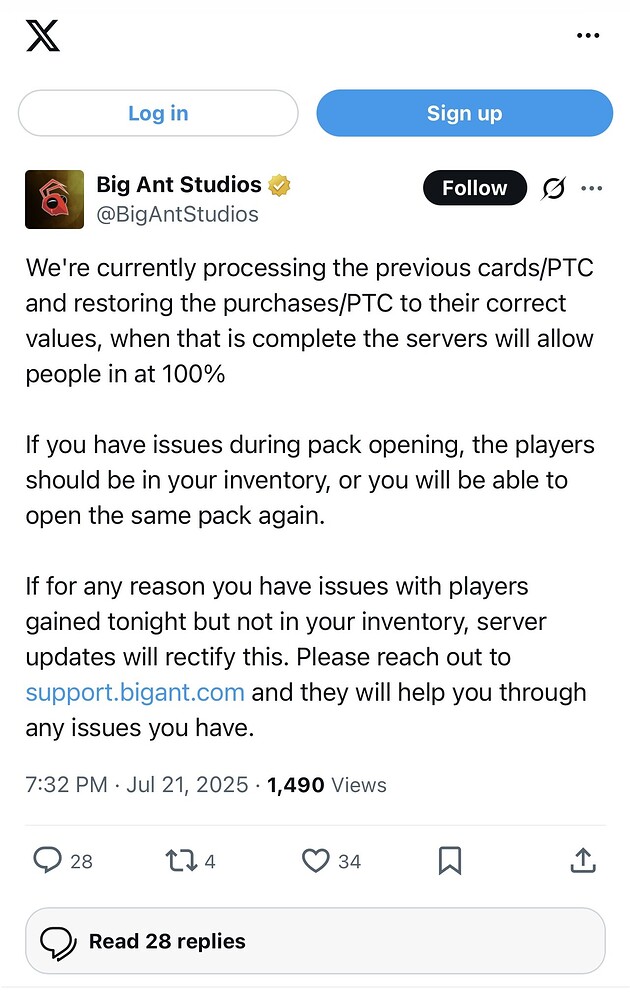The image size is (630, 1000).
Task: Like the post with heart icon
Action: pos(316,860)
